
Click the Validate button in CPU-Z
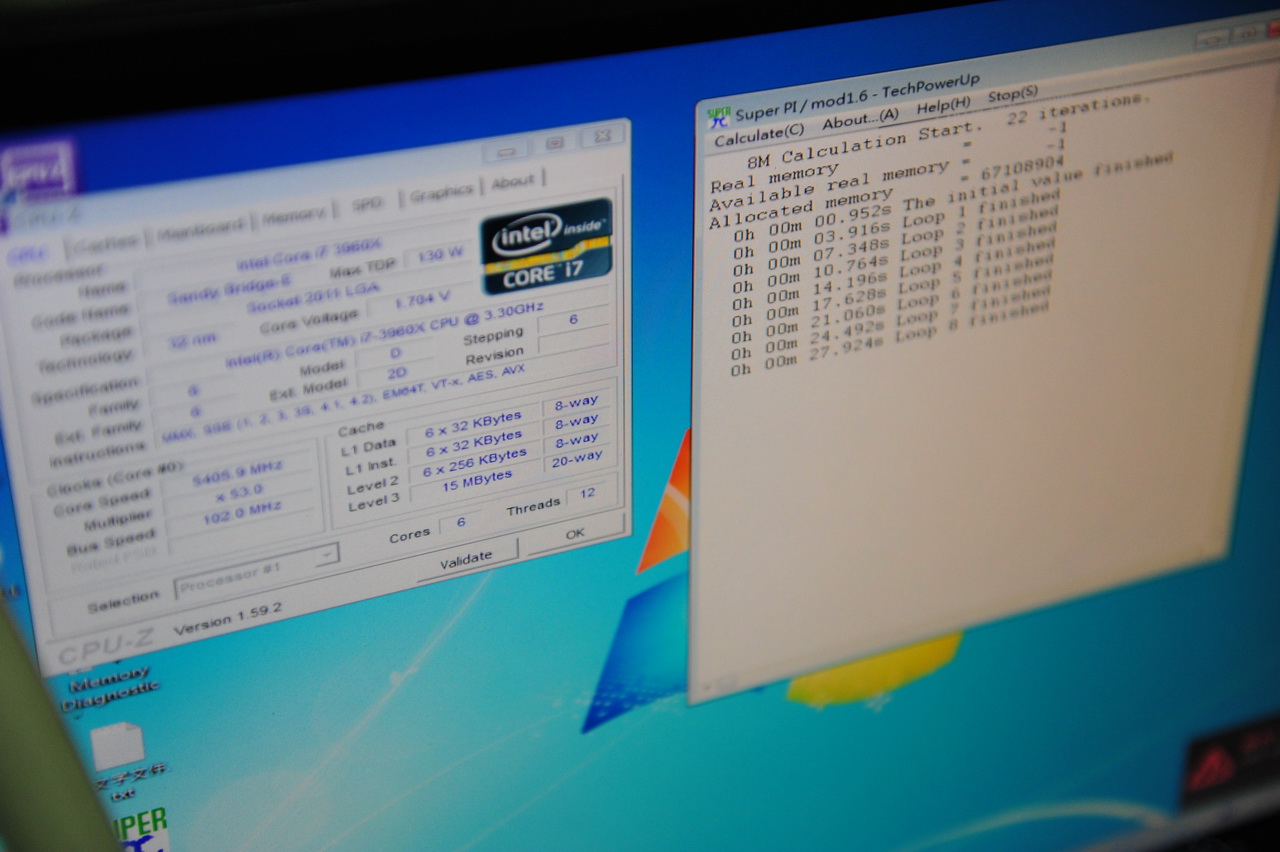(466, 558)
